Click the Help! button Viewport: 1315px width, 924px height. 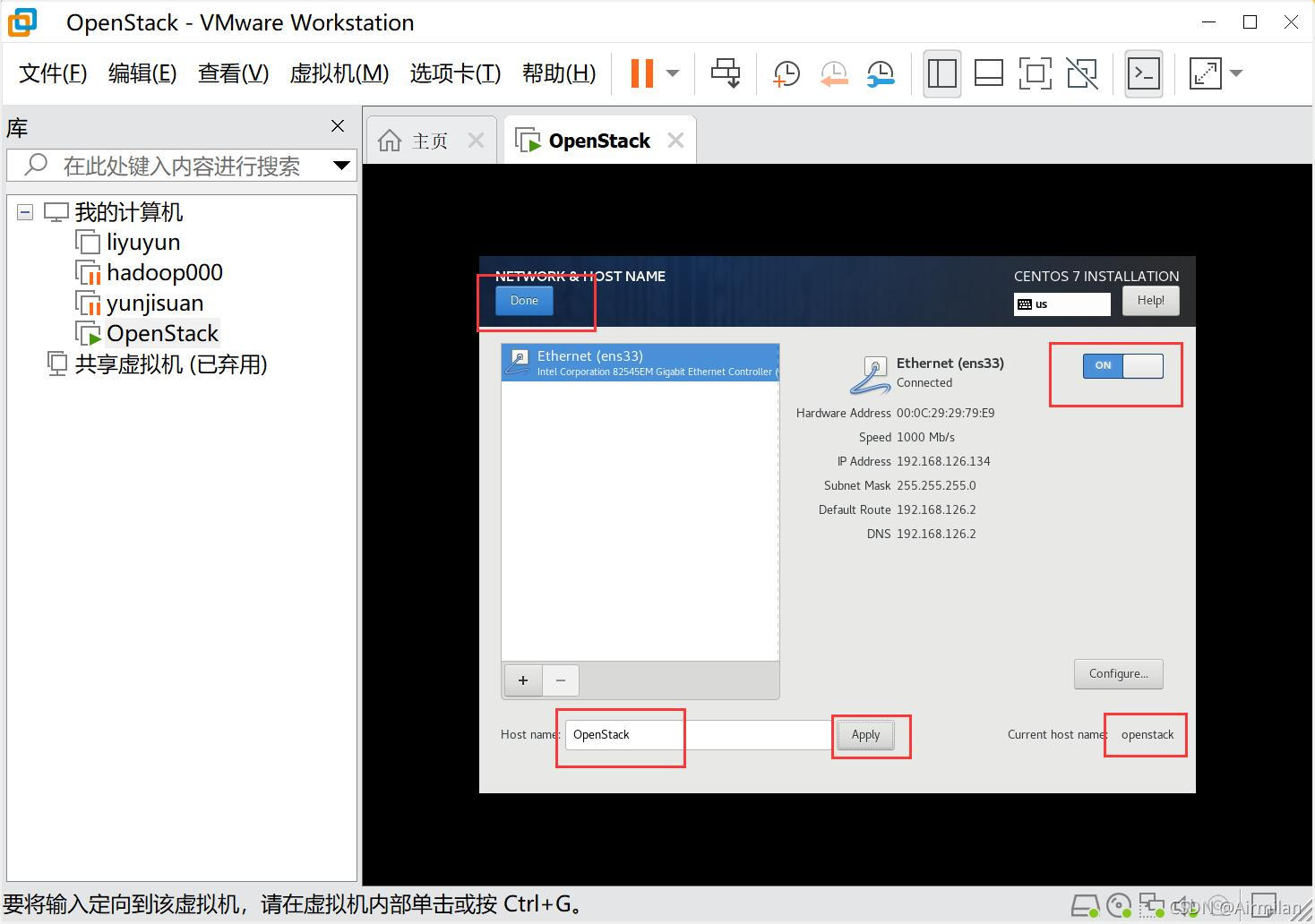1150,301
